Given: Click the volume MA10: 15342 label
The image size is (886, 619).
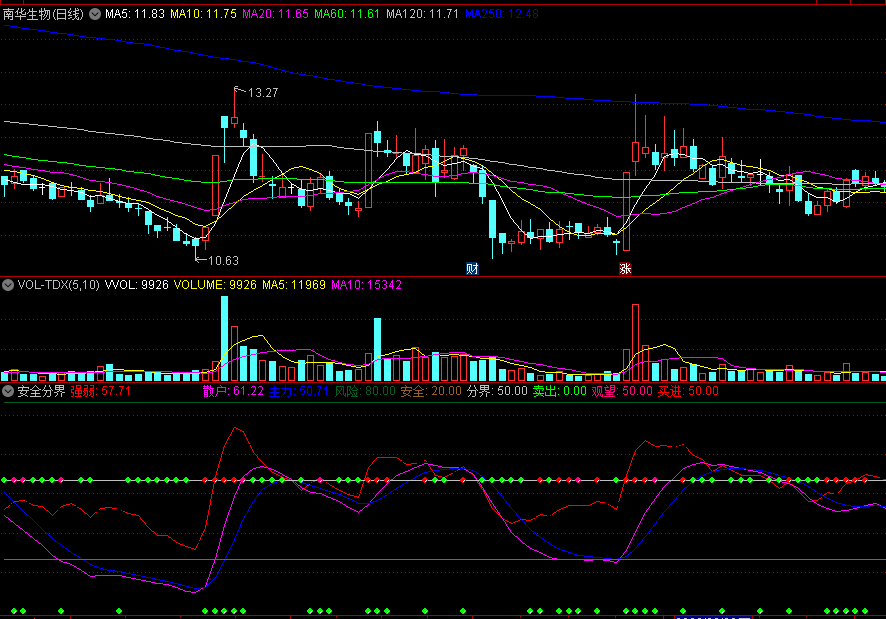Looking at the screenshot, I should (366, 285).
